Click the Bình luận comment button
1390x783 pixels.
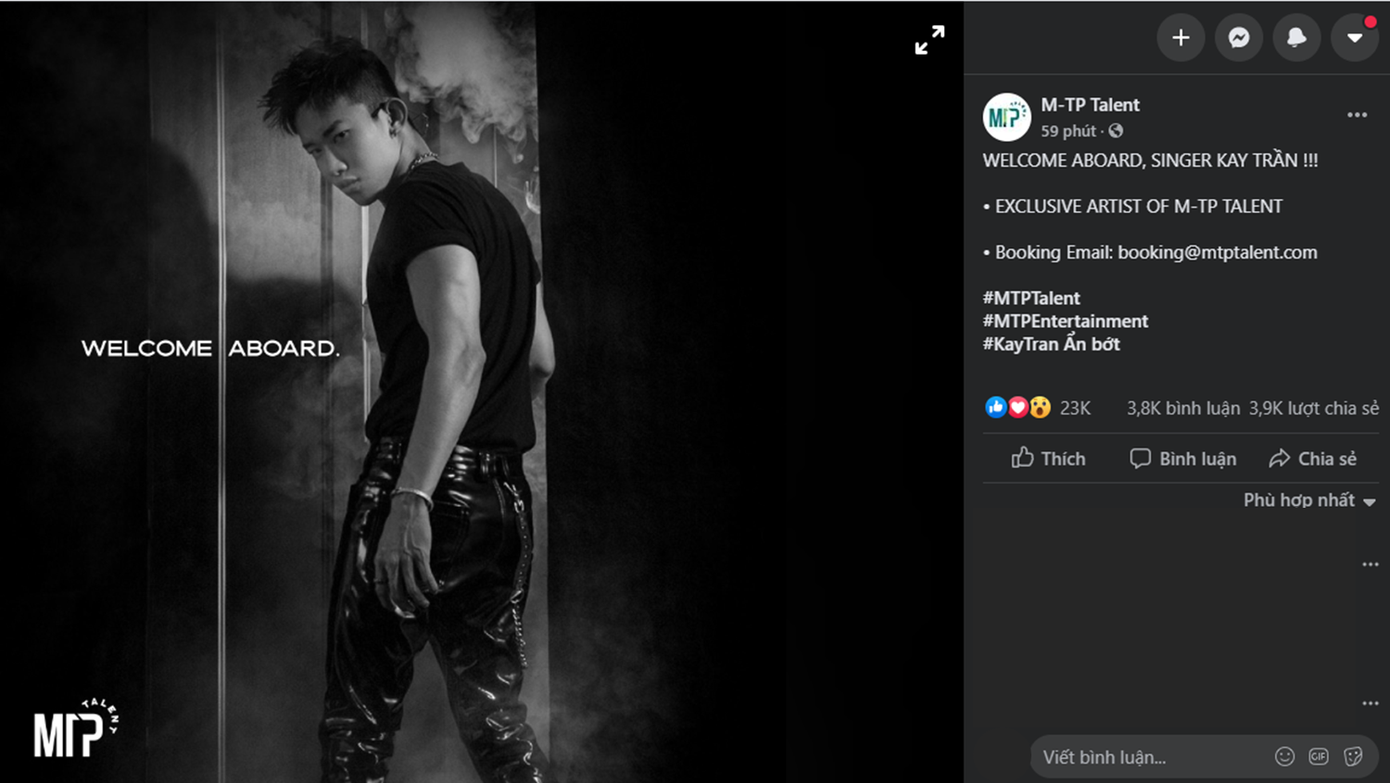[1183, 459]
